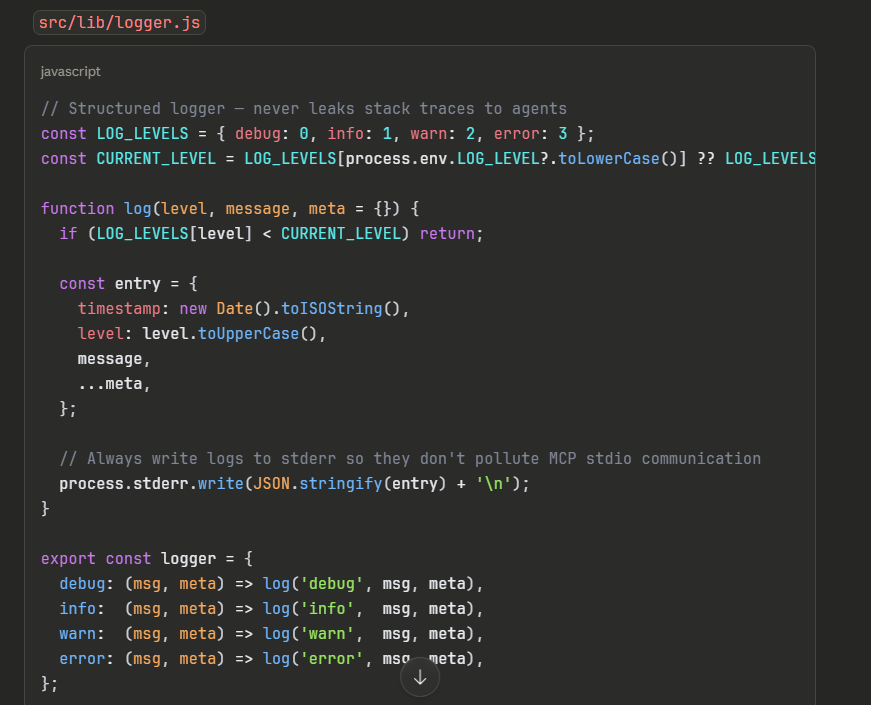Click the src/lib/logger.js file path label
The height and width of the screenshot is (705, 871).
pyautogui.click(x=119, y=23)
